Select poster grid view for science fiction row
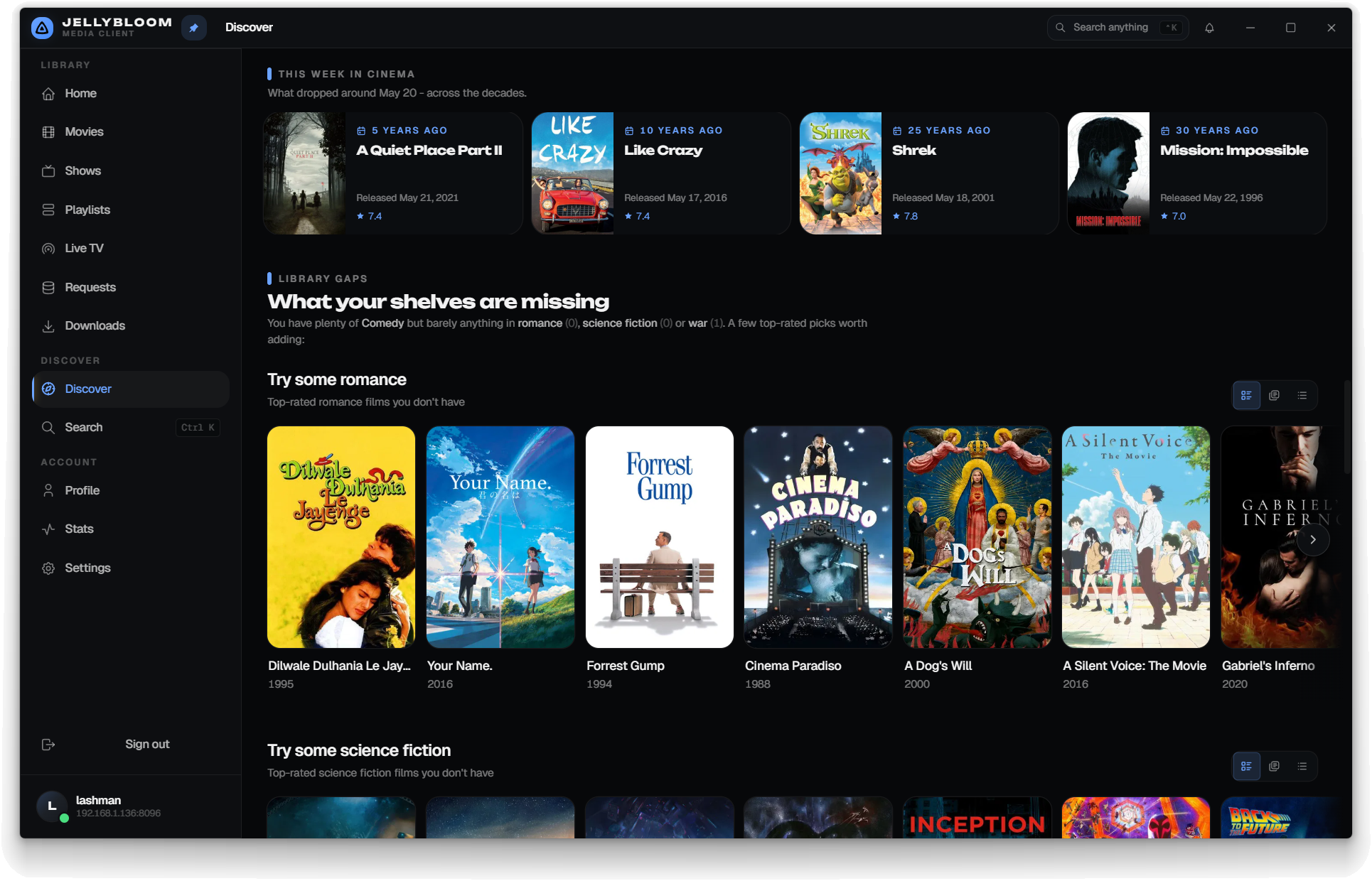Screen dimensions: 1372x881 [x=1246, y=766]
